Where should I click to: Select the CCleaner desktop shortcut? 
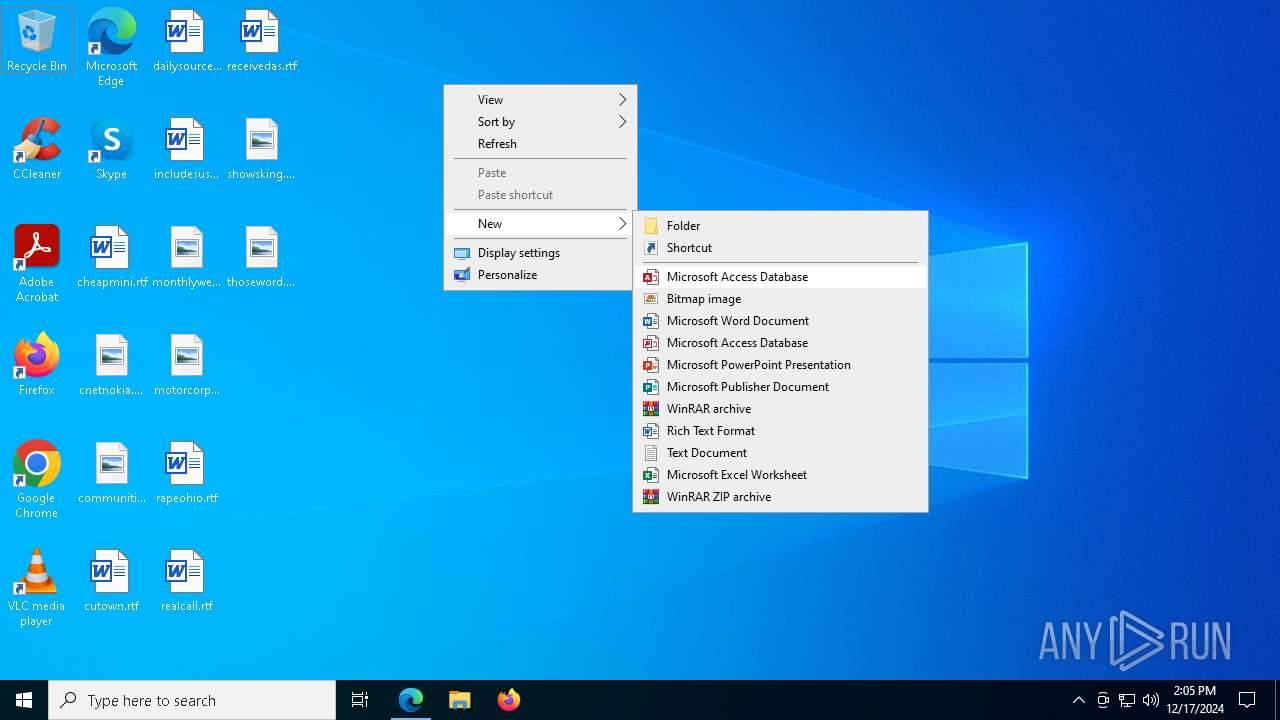point(37,148)
